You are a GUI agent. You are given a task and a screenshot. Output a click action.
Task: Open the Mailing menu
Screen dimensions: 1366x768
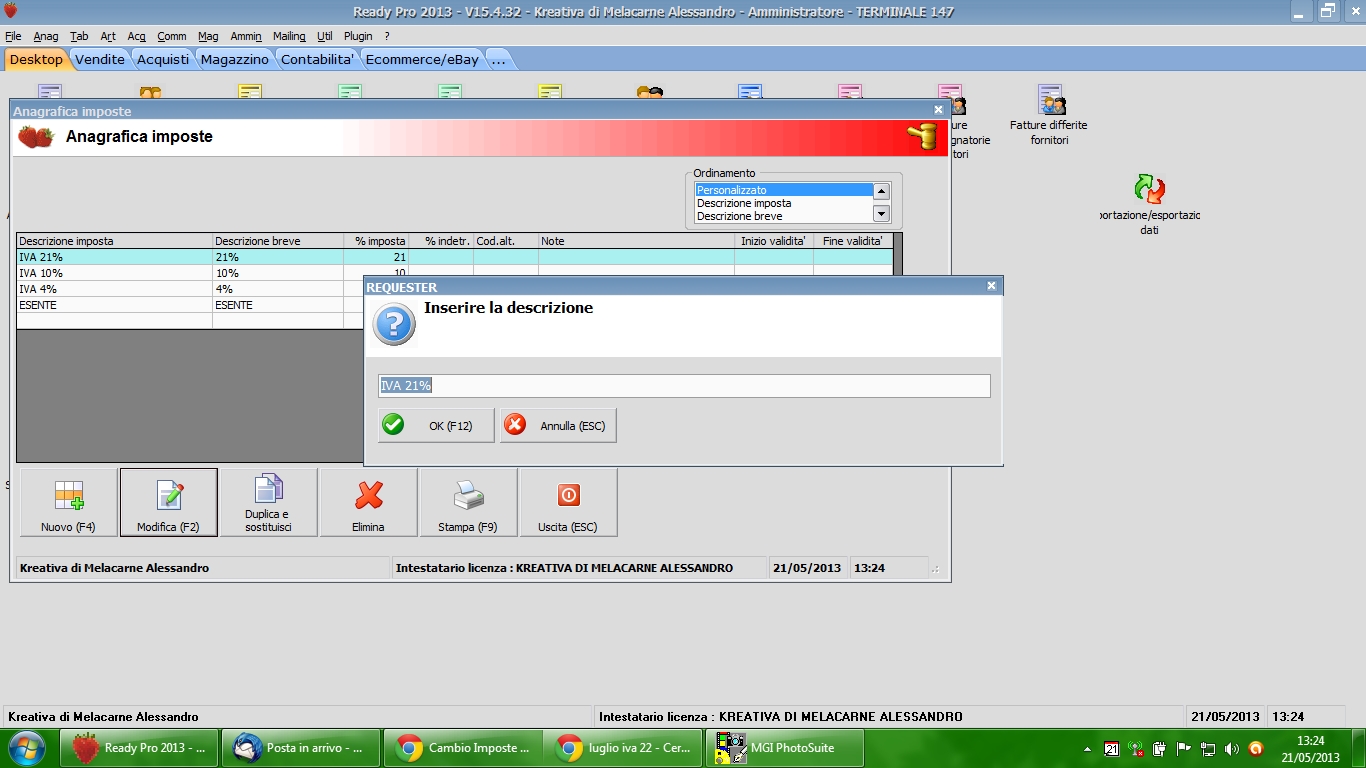click(290, 36)
